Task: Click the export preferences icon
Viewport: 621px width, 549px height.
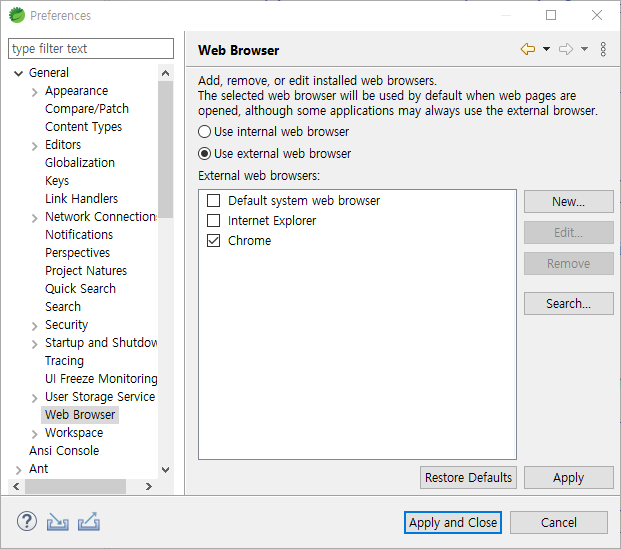Action: [x=89, y=522]
